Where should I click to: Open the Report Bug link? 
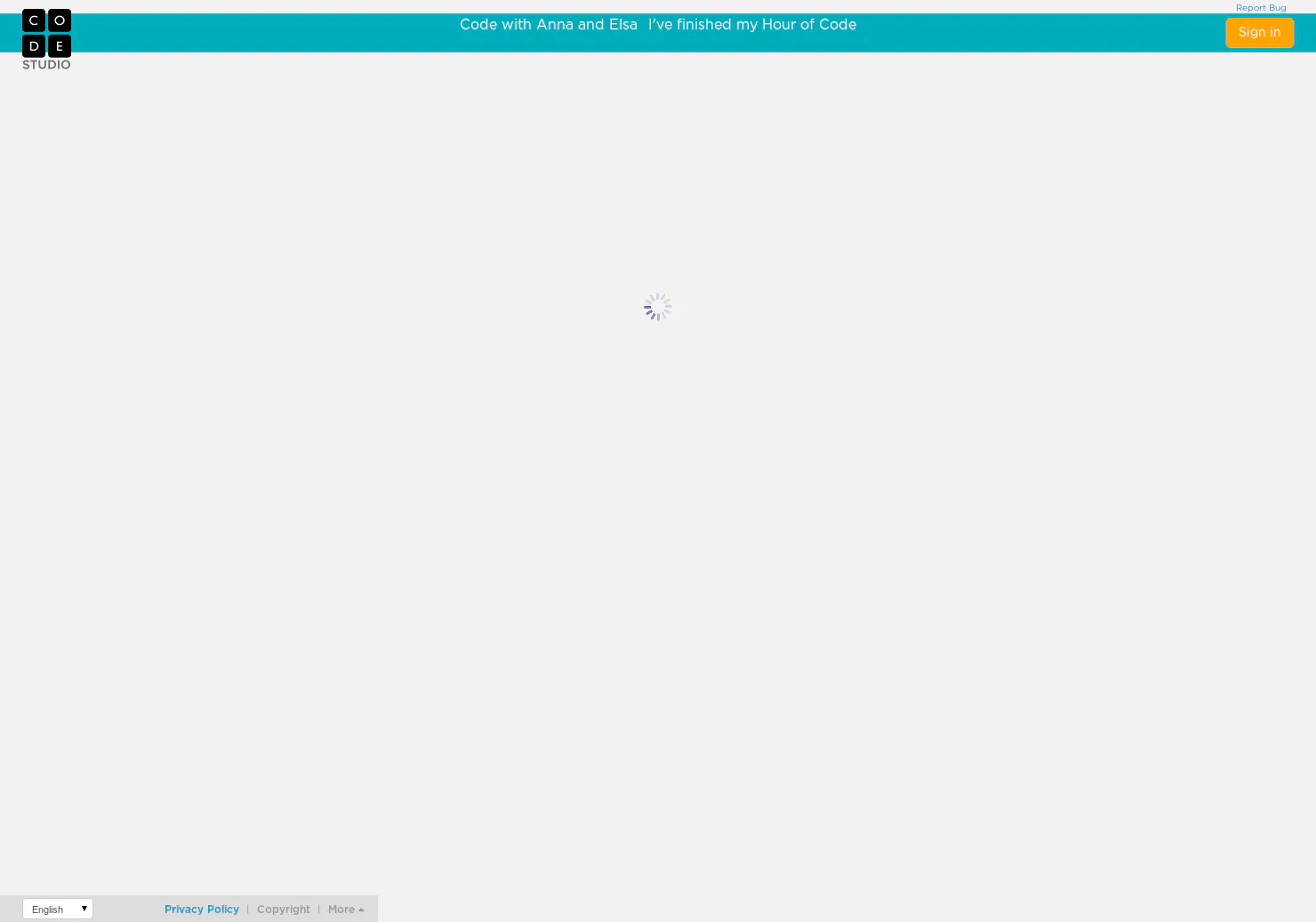click(1260, 8)
